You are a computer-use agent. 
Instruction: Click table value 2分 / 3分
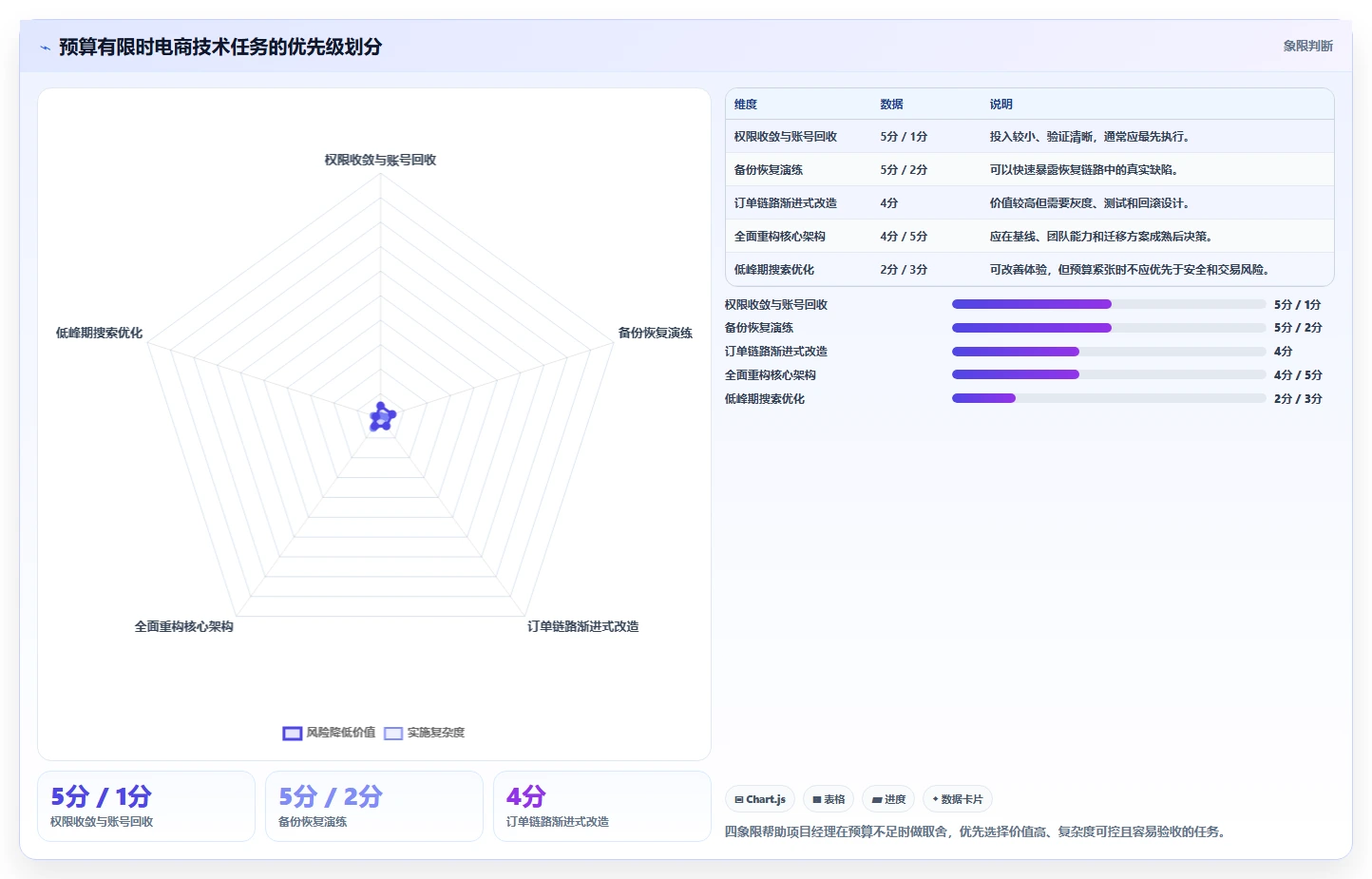coord(904,270)
